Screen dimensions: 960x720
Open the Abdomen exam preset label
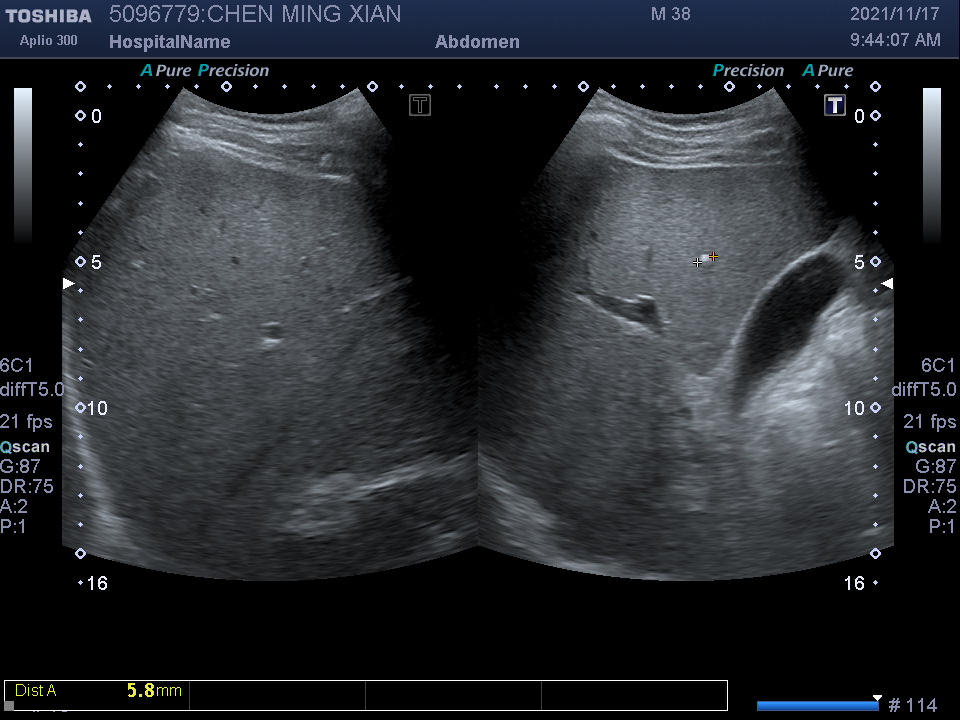tap(477, 42)
